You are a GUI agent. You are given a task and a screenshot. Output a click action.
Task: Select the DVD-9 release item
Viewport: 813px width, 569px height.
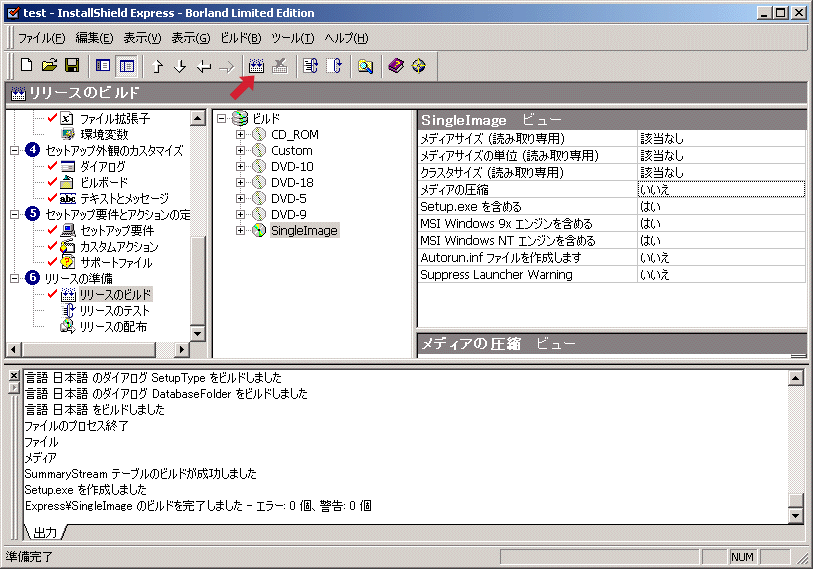tap(289, 214)
